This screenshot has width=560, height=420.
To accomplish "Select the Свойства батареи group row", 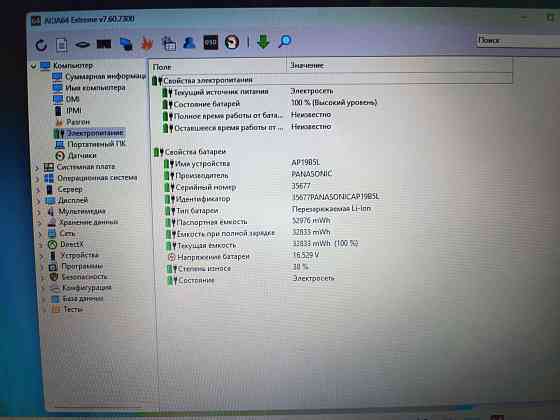I will pos(195,152).
